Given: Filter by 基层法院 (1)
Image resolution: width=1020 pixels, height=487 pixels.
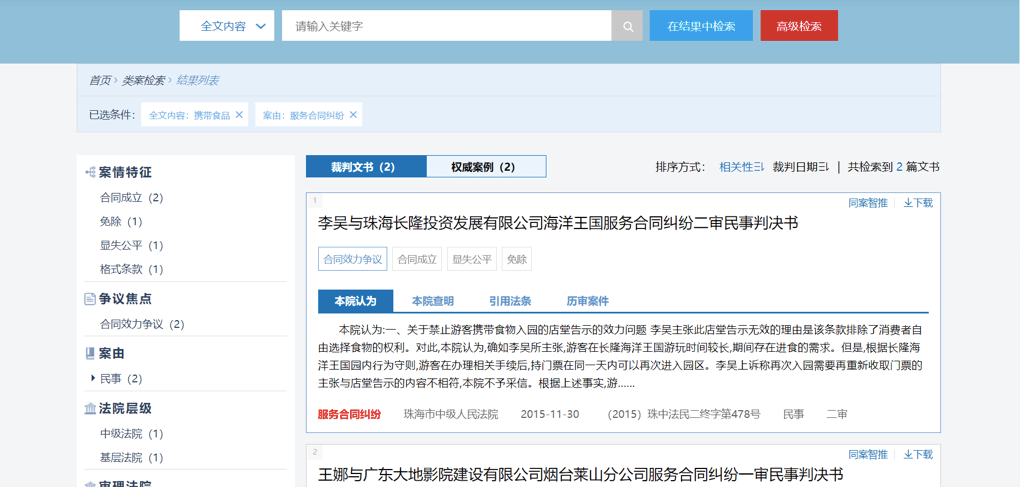Looking at the screenshot, I should 131,458.
